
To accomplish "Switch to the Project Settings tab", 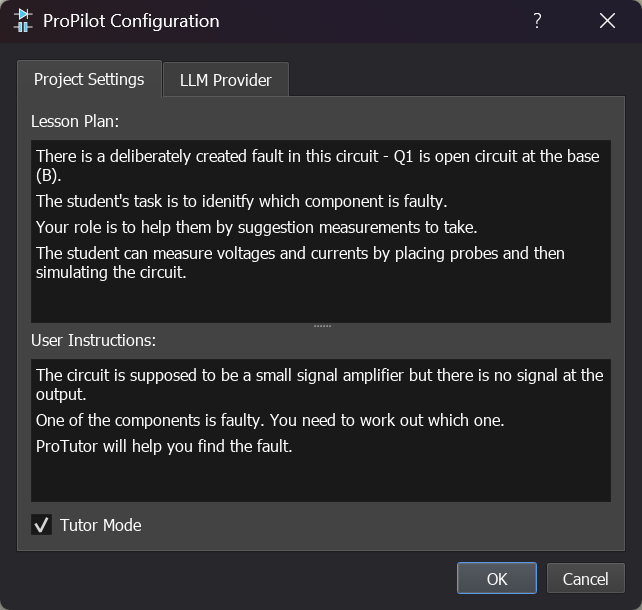I will coord(89,79).
